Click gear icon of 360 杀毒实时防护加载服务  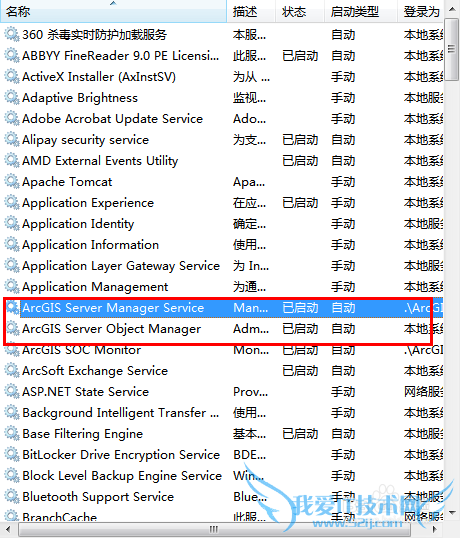coord(12,34)
